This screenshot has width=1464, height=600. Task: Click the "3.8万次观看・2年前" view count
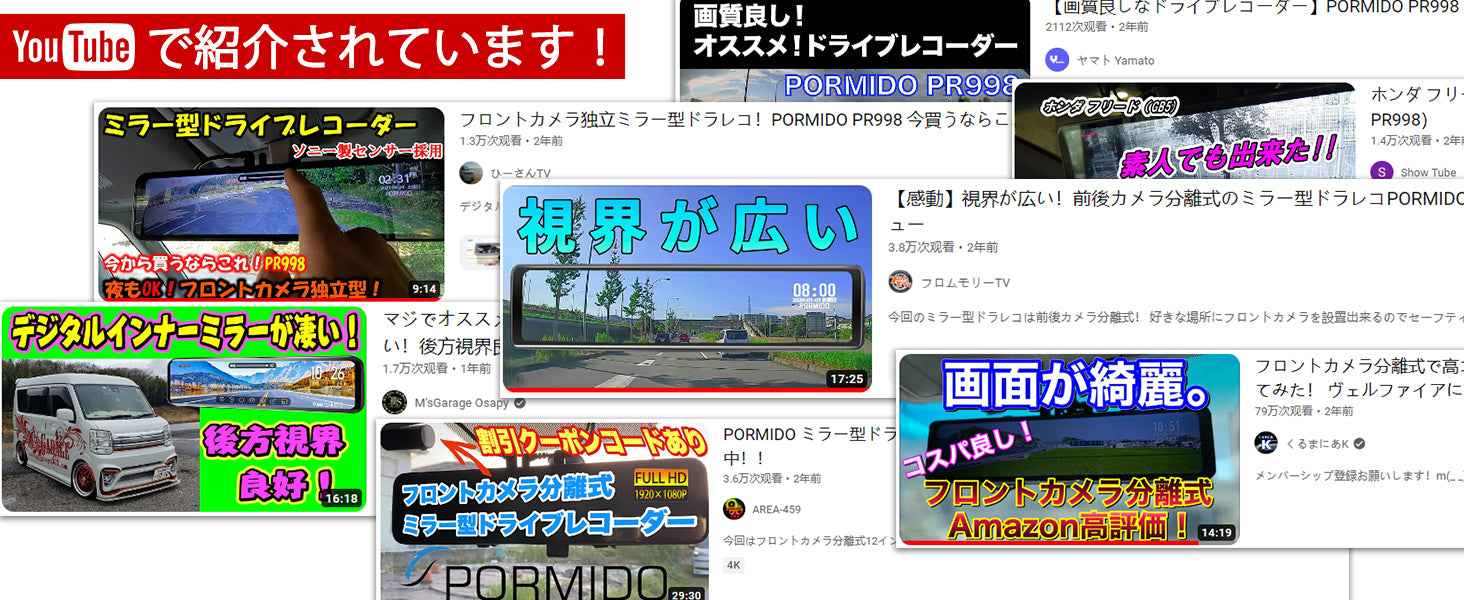pyautogui.click(x=943, y=247)
